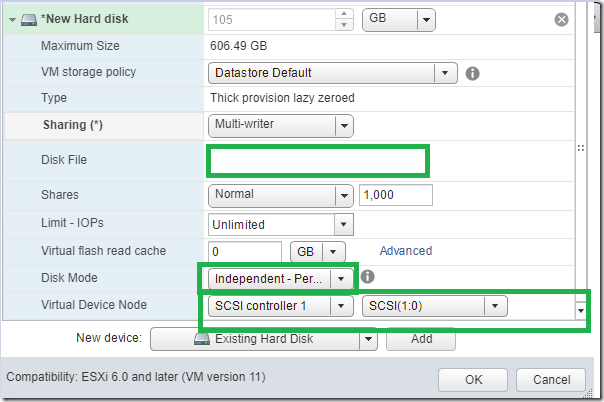The width and height of the screenshot is (604, 402).
Task: Click the OK button
Action: (x=473, y=380)
